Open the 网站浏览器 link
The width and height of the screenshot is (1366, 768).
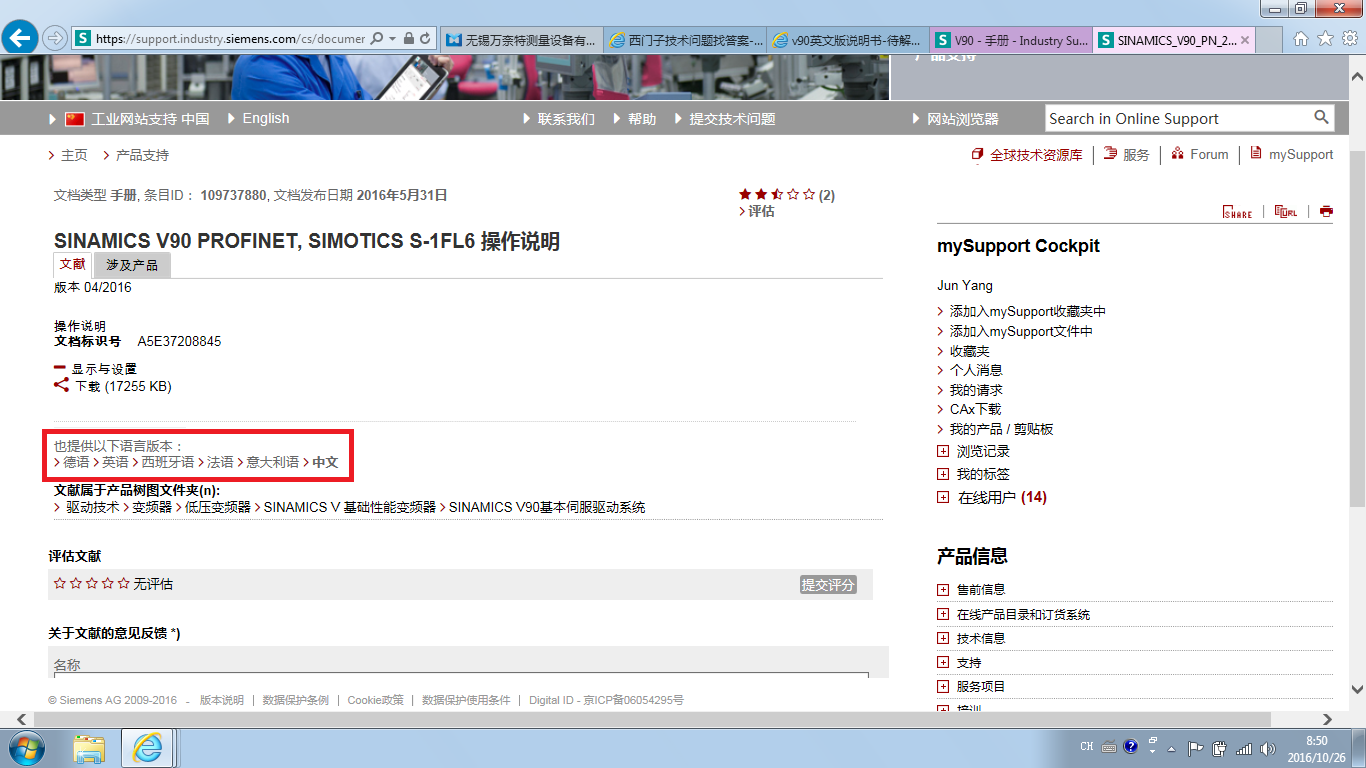click(963, 119)
